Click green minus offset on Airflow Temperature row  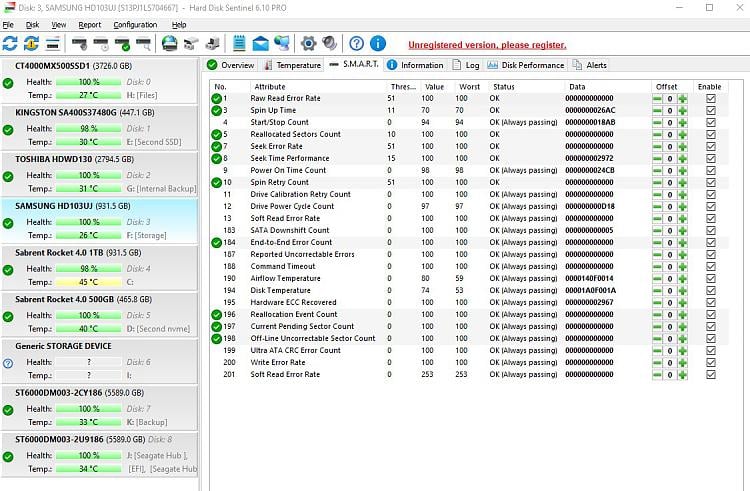click(x=657, y=279)
